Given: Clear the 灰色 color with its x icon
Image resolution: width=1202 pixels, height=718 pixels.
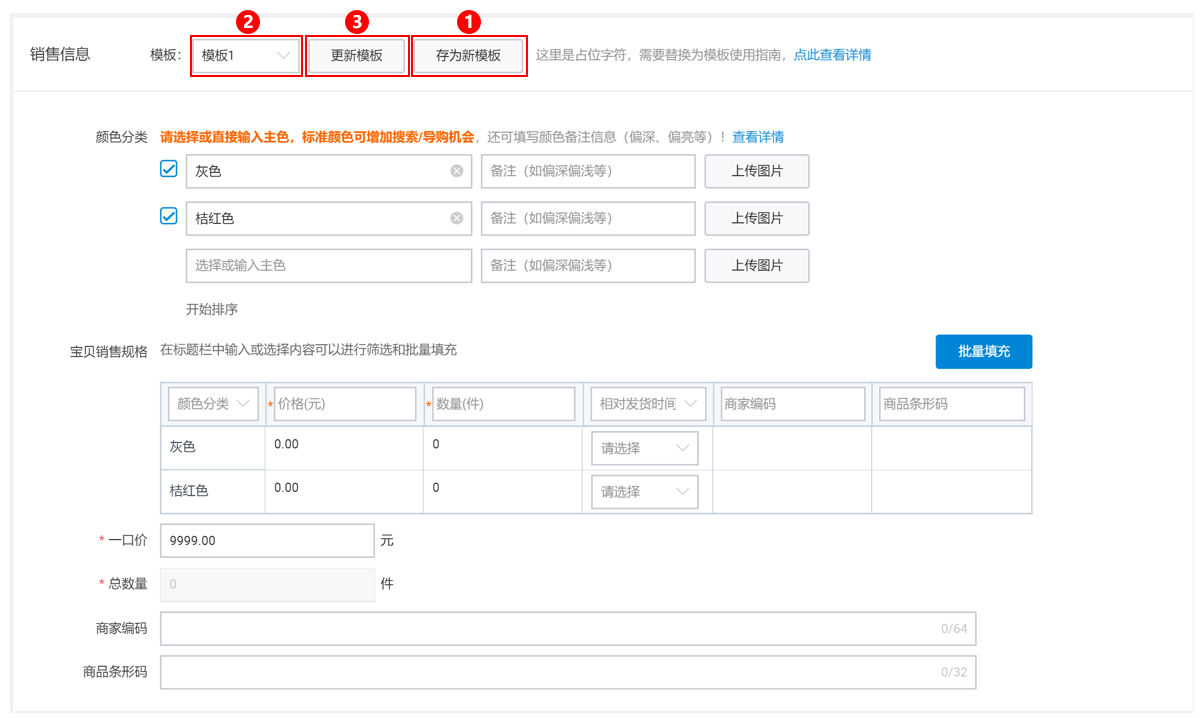Looking at the screenshot, I should [x=457, y=171].
